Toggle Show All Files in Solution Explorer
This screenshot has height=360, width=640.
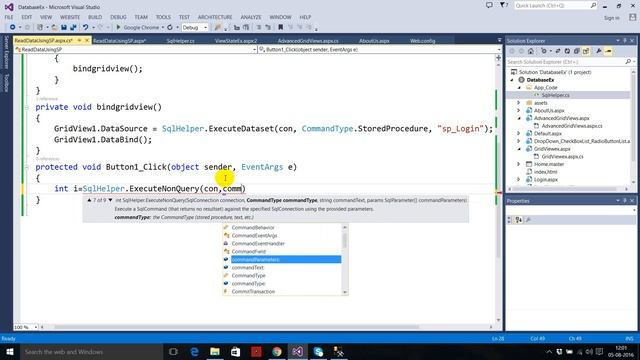pos(586,51)
